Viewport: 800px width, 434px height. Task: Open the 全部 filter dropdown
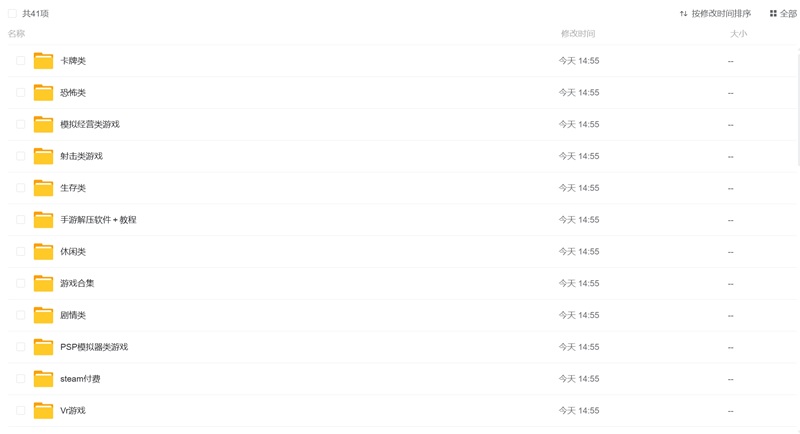788,14
